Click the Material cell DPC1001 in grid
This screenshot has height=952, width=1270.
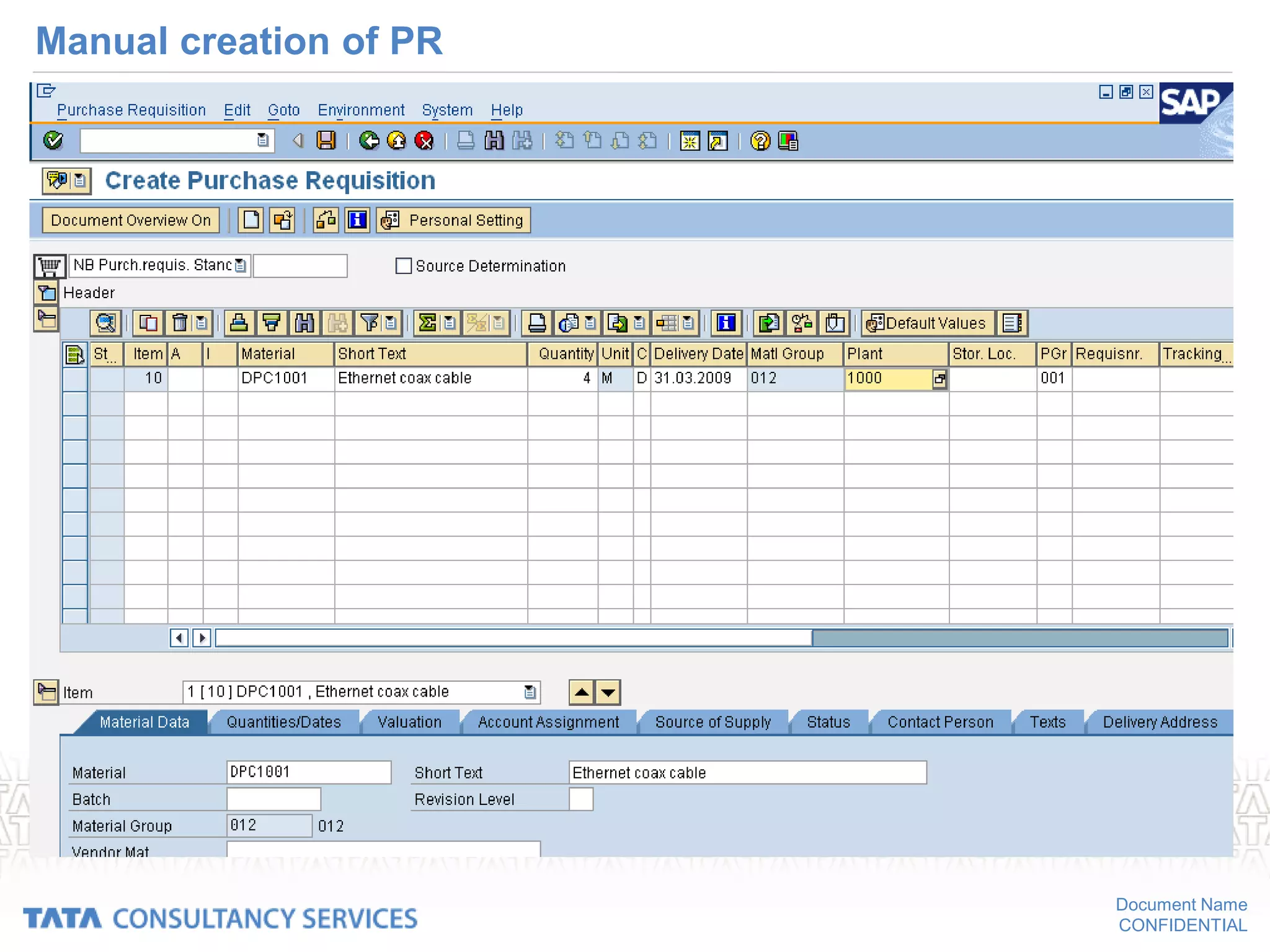click(x=286, y=379)
